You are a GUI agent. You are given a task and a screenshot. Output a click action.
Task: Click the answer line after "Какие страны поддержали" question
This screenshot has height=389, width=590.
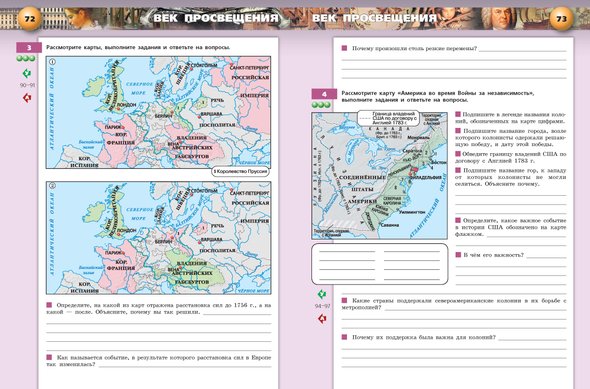click(x=475, y=309)
